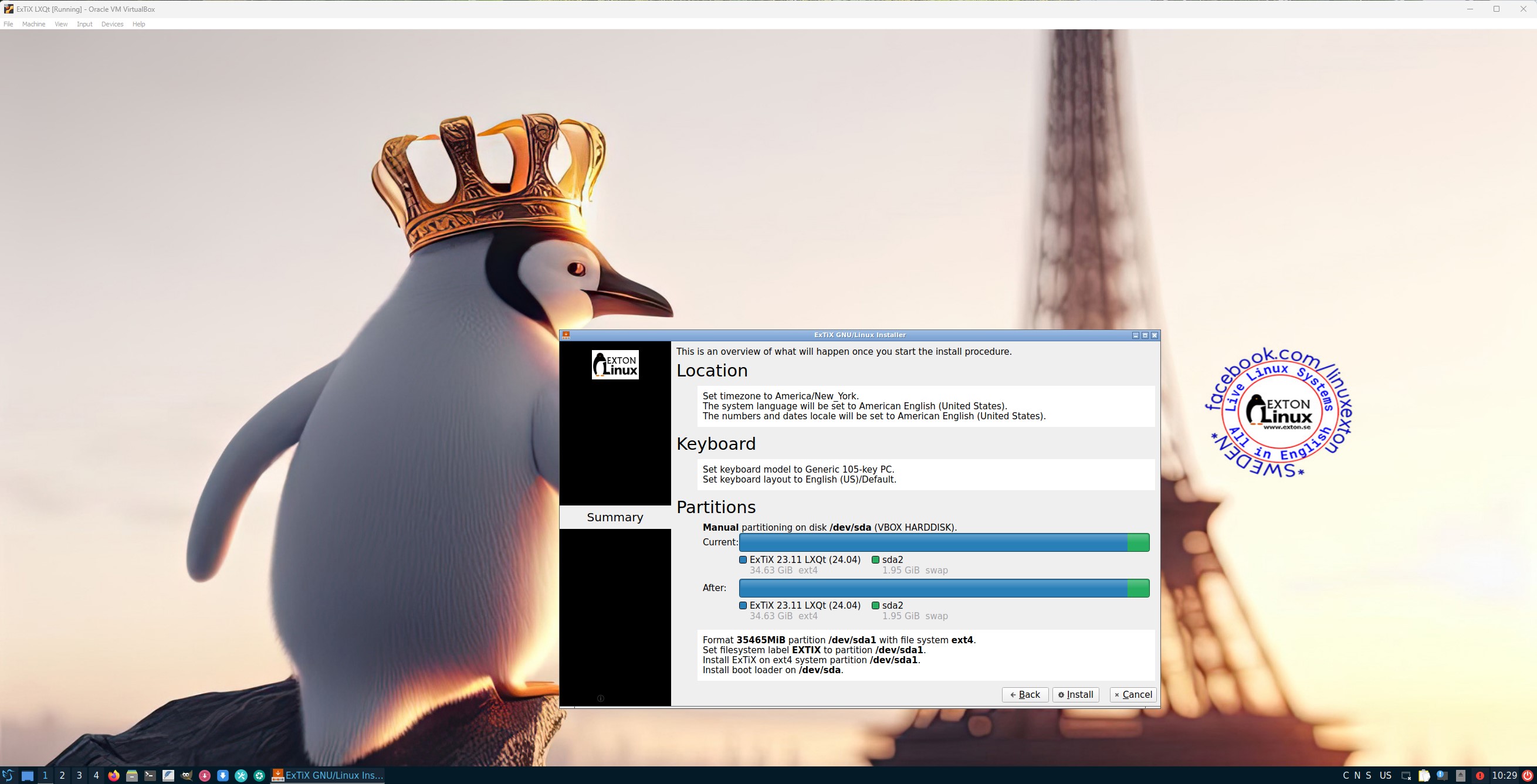1537x784 pixels.
Task: Click the 'Set timezone to America/New_York.' line
Action: point(780,396)
